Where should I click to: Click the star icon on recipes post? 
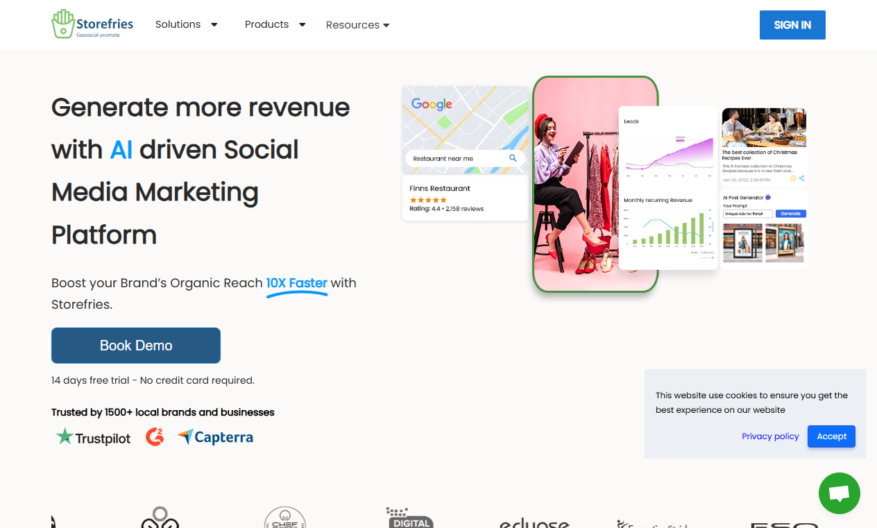tap(793, 178)
